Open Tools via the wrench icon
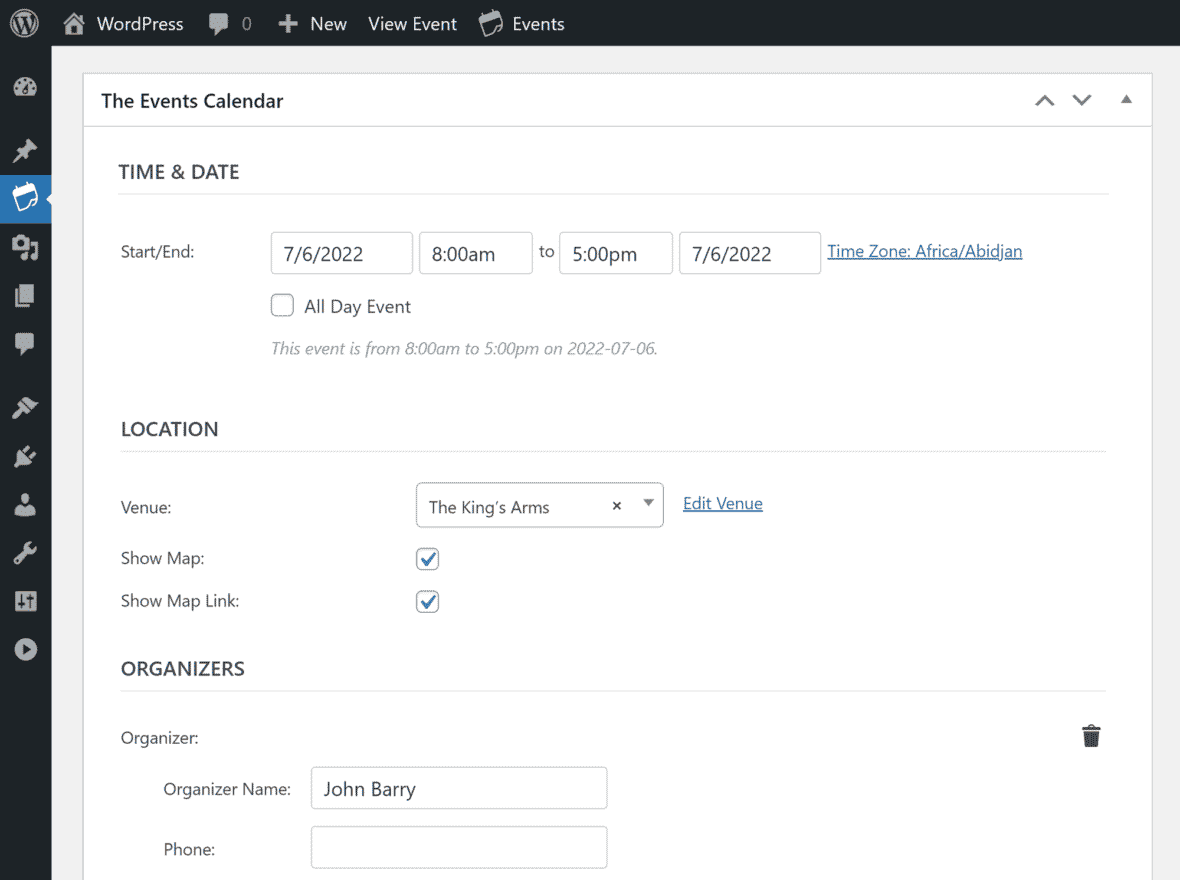The image size is (1180, 880). point(25,553)
